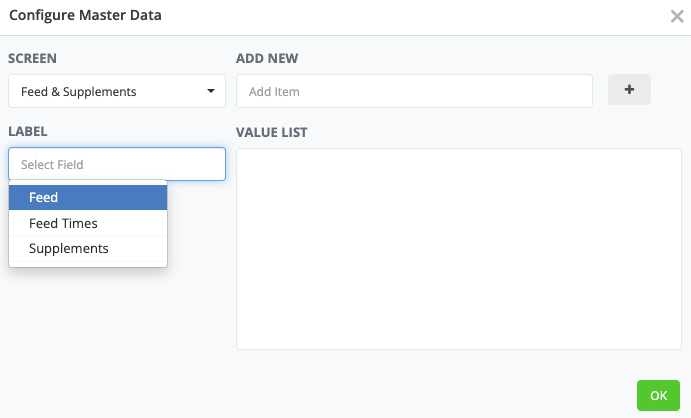Click the Select Field placeholder text
Screen dimensions: 691x418
pos(52,164)
